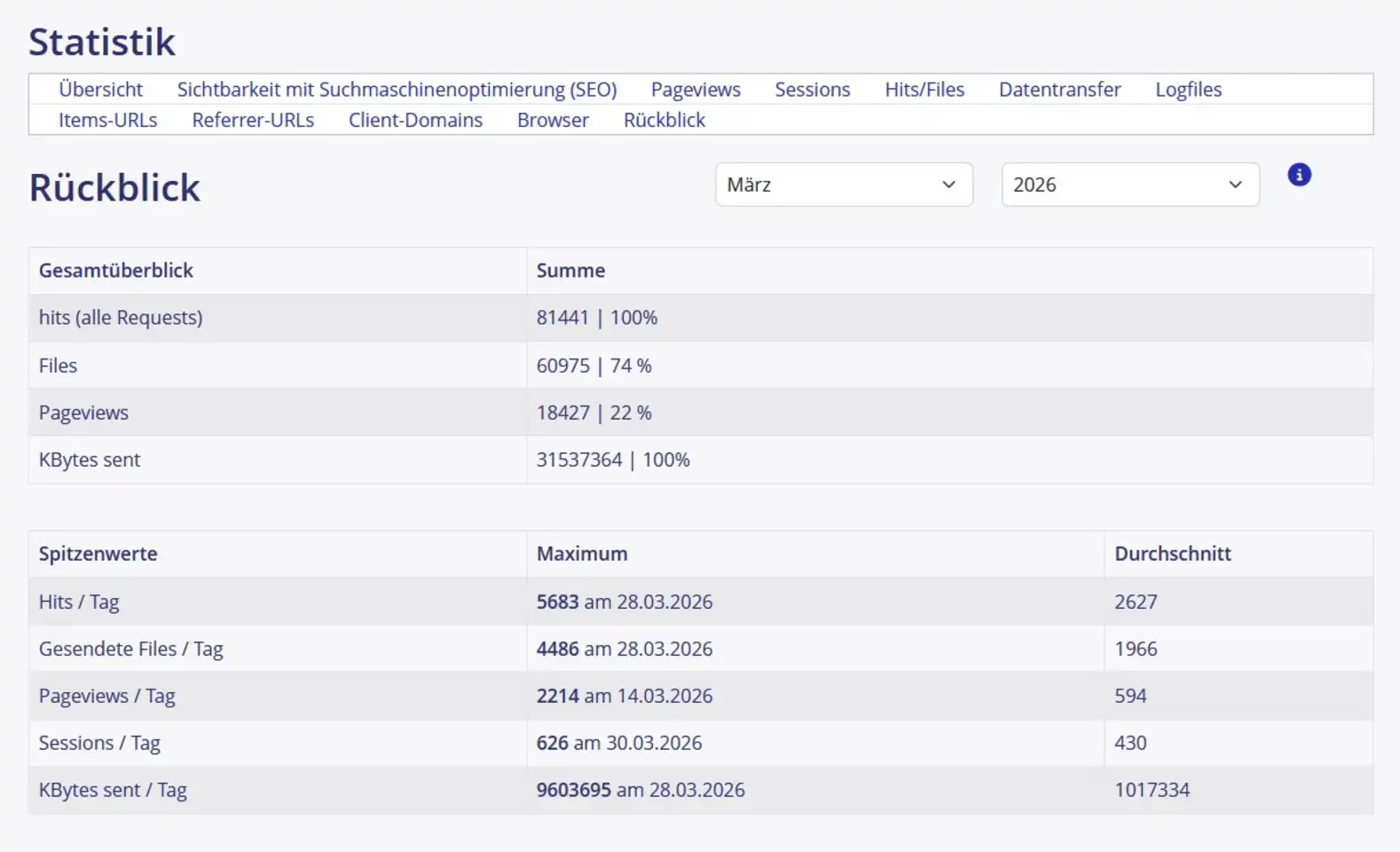Click the Rückblick tab in navigation
Screen dimensions: 1400x852
click(664, 120)
